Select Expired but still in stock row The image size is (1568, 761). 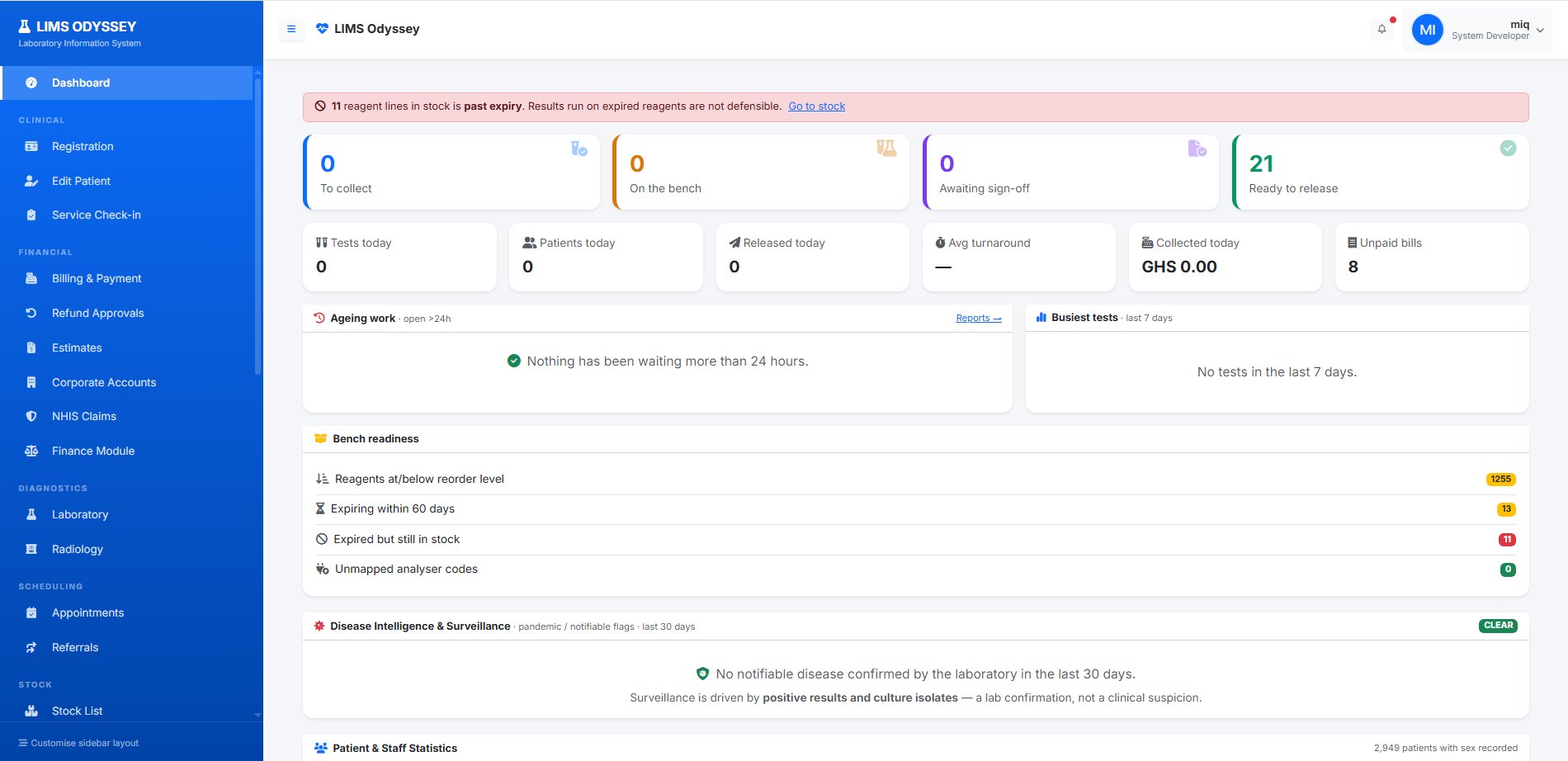pos(916,539)
